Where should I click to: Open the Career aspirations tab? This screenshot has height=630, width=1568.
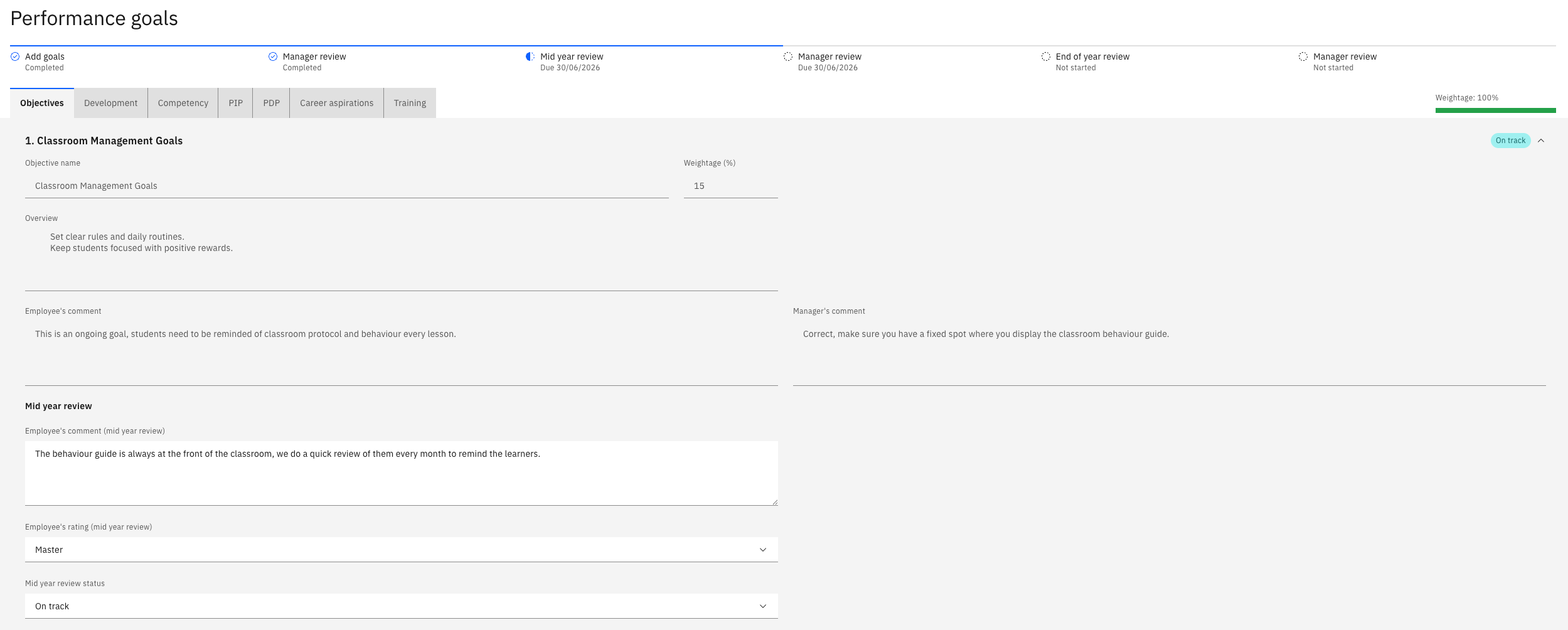tap(337, 103)
